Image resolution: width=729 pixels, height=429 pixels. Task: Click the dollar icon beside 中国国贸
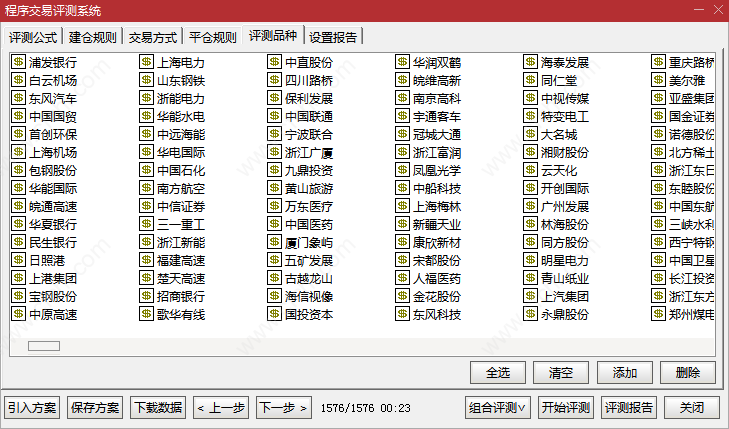tap(18, 116)
